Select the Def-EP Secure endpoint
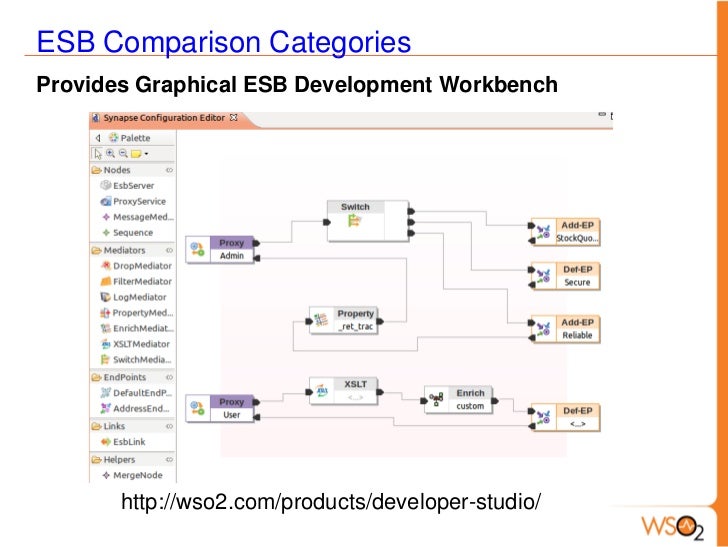The image size is (728, 547). click(566, 276)
